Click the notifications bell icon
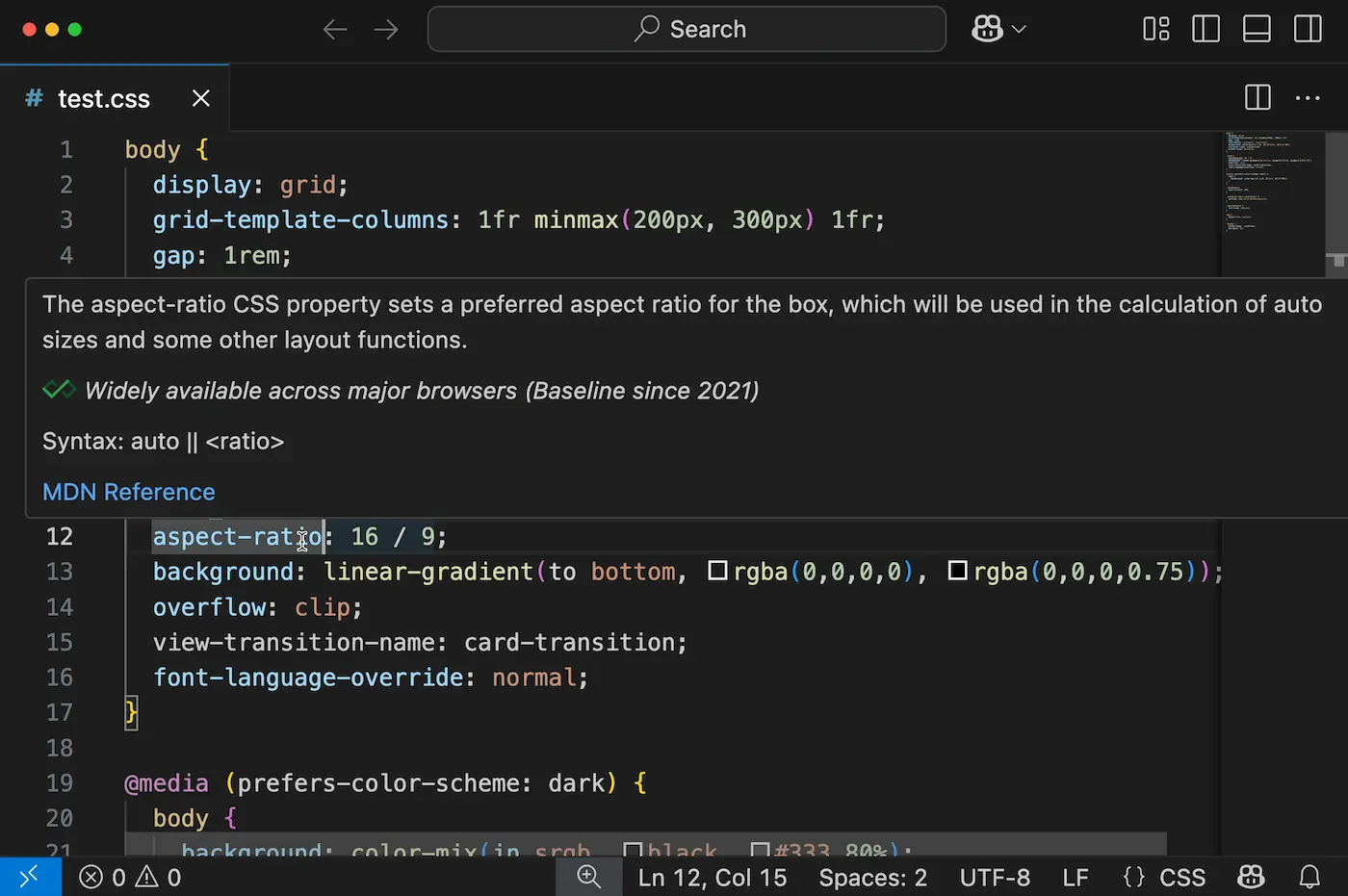Screen dimensions: 1348x896 click(1310, 877)
